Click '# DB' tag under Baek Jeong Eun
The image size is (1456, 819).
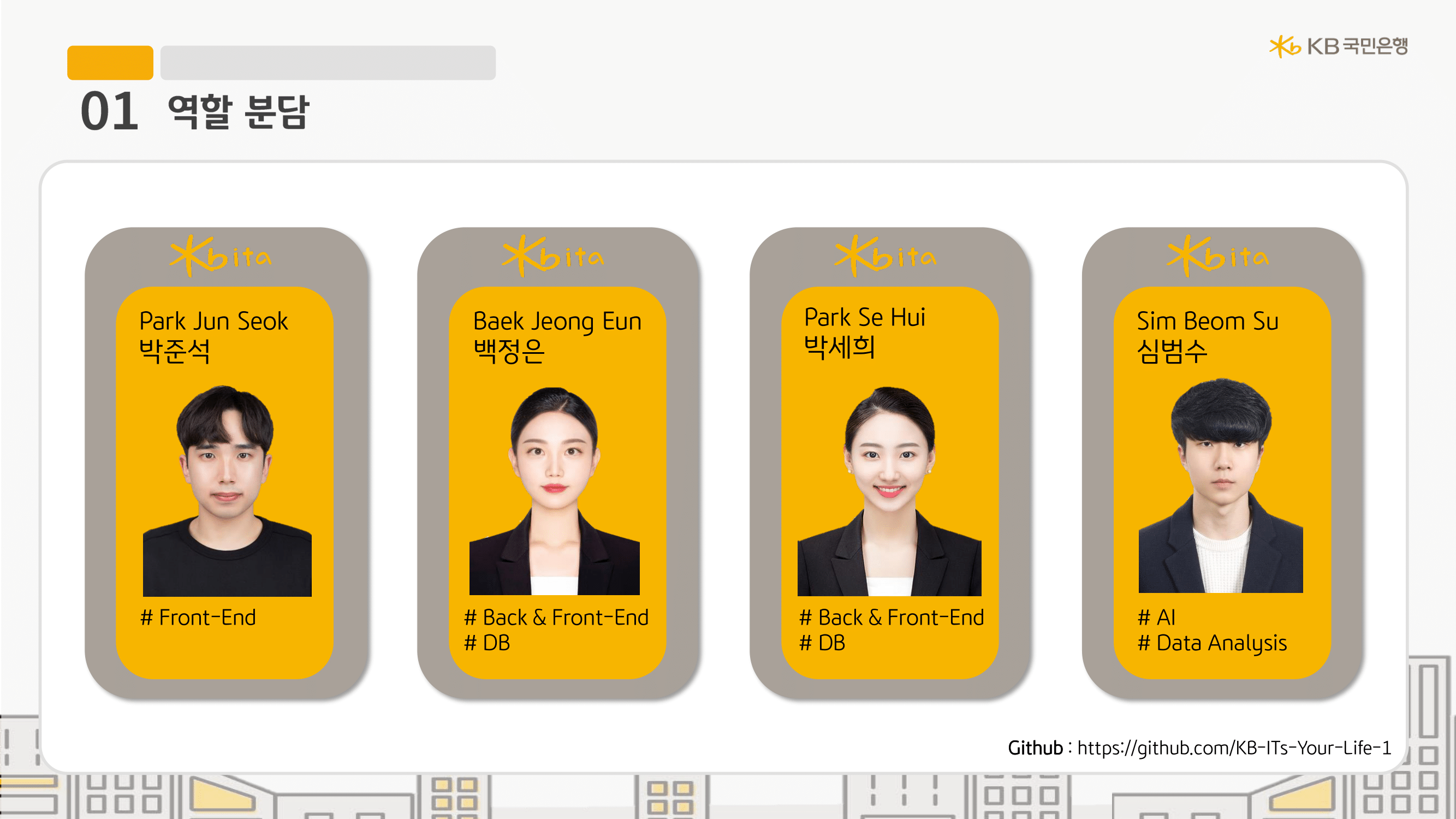pos(486,643)
